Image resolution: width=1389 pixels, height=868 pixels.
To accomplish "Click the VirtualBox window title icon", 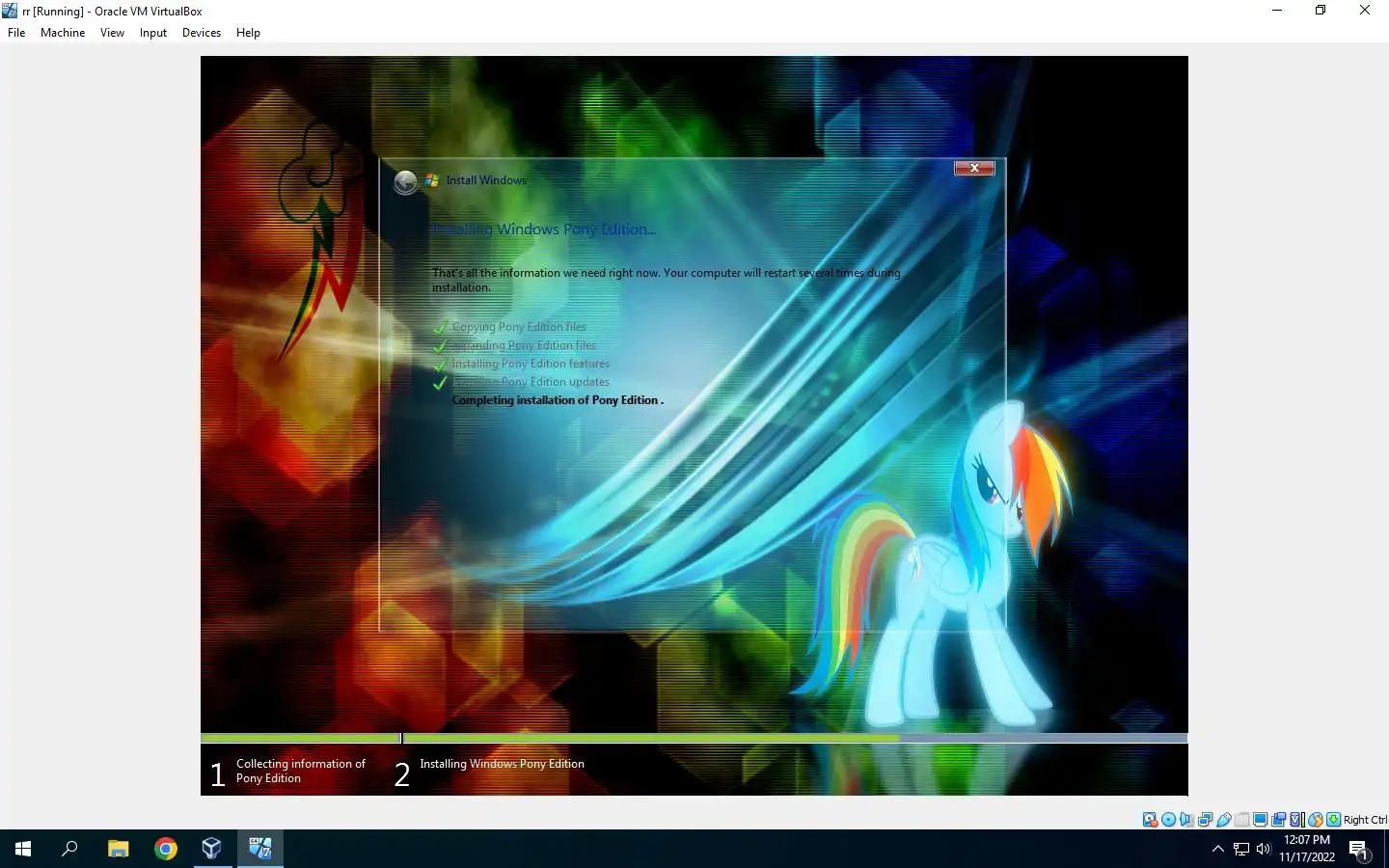I will [x=10, y=11].
